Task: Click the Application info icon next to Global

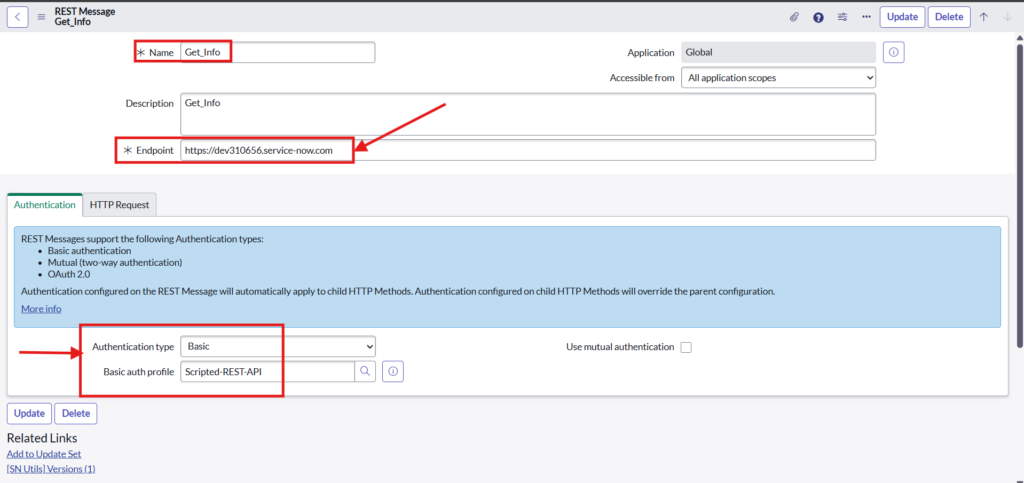Action: tap(893, 52)
